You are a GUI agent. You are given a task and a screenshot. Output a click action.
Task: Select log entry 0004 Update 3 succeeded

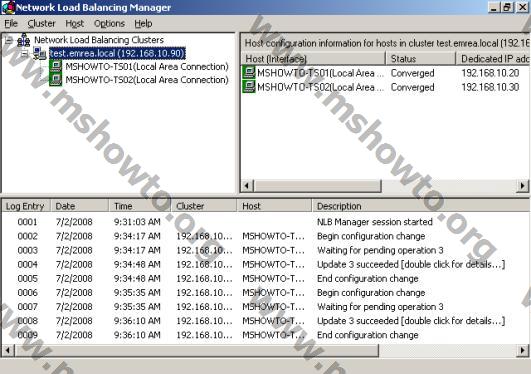(266, 264)
